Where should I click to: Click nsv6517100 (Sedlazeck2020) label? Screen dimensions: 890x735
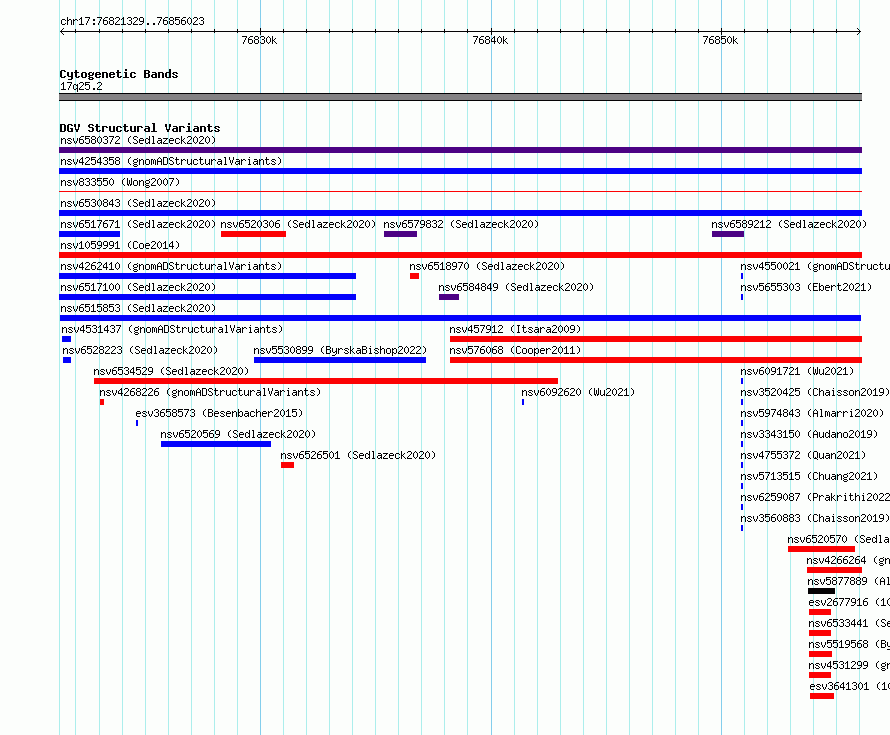138,287
